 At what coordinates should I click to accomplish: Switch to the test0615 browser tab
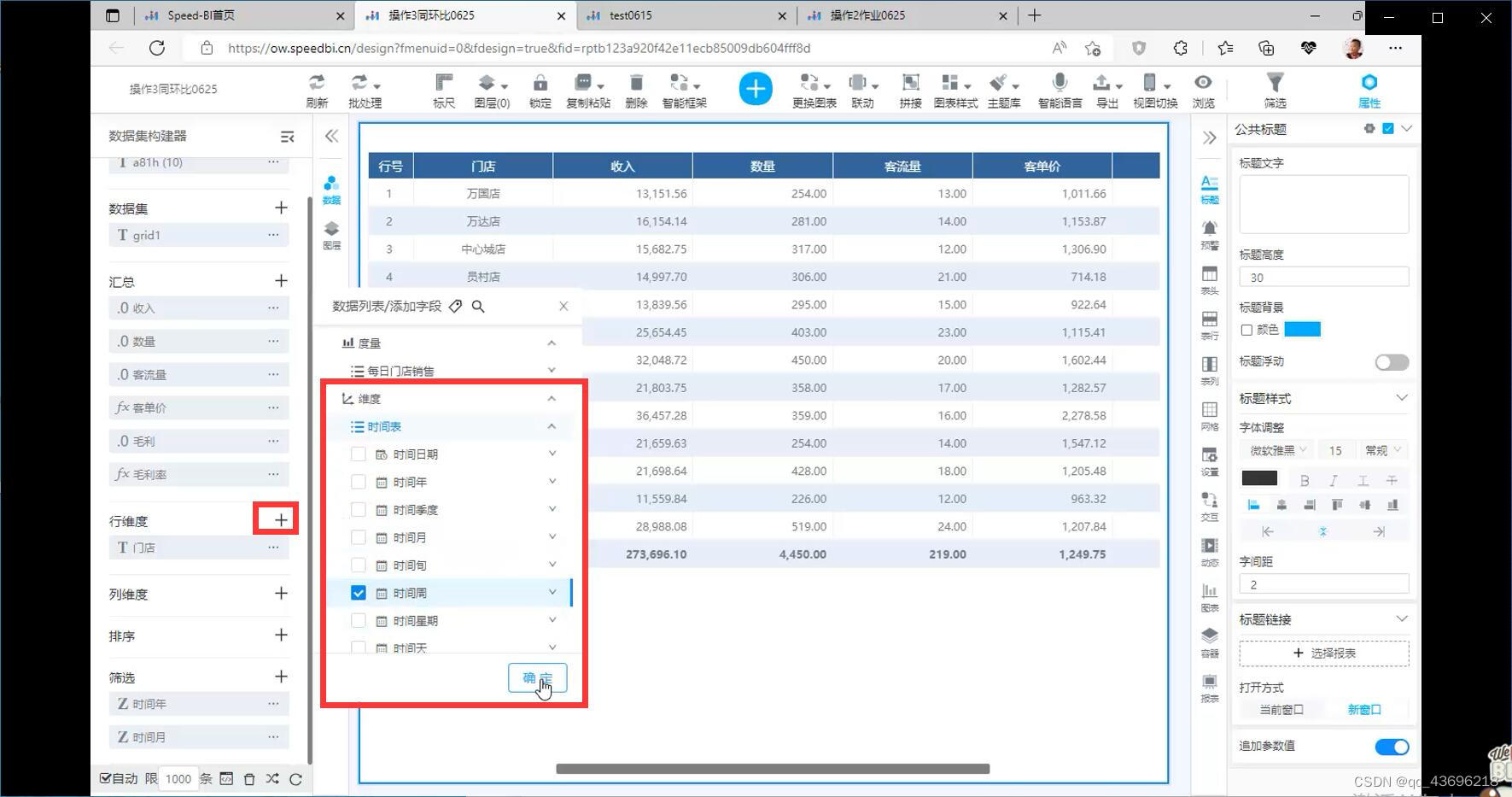coord(685,15)
